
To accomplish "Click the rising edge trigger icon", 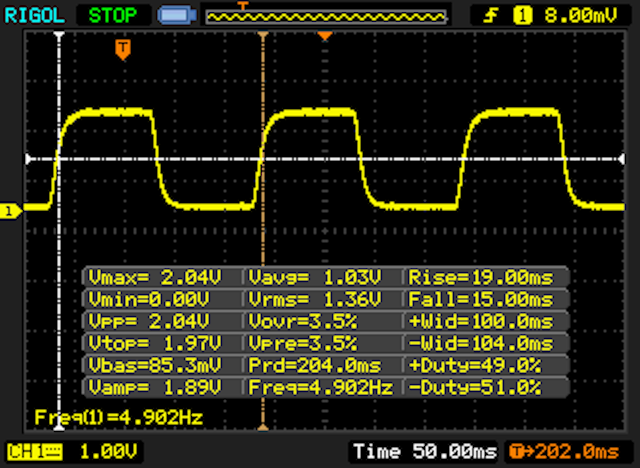I will pyautogui.click(x=491, y=16).
